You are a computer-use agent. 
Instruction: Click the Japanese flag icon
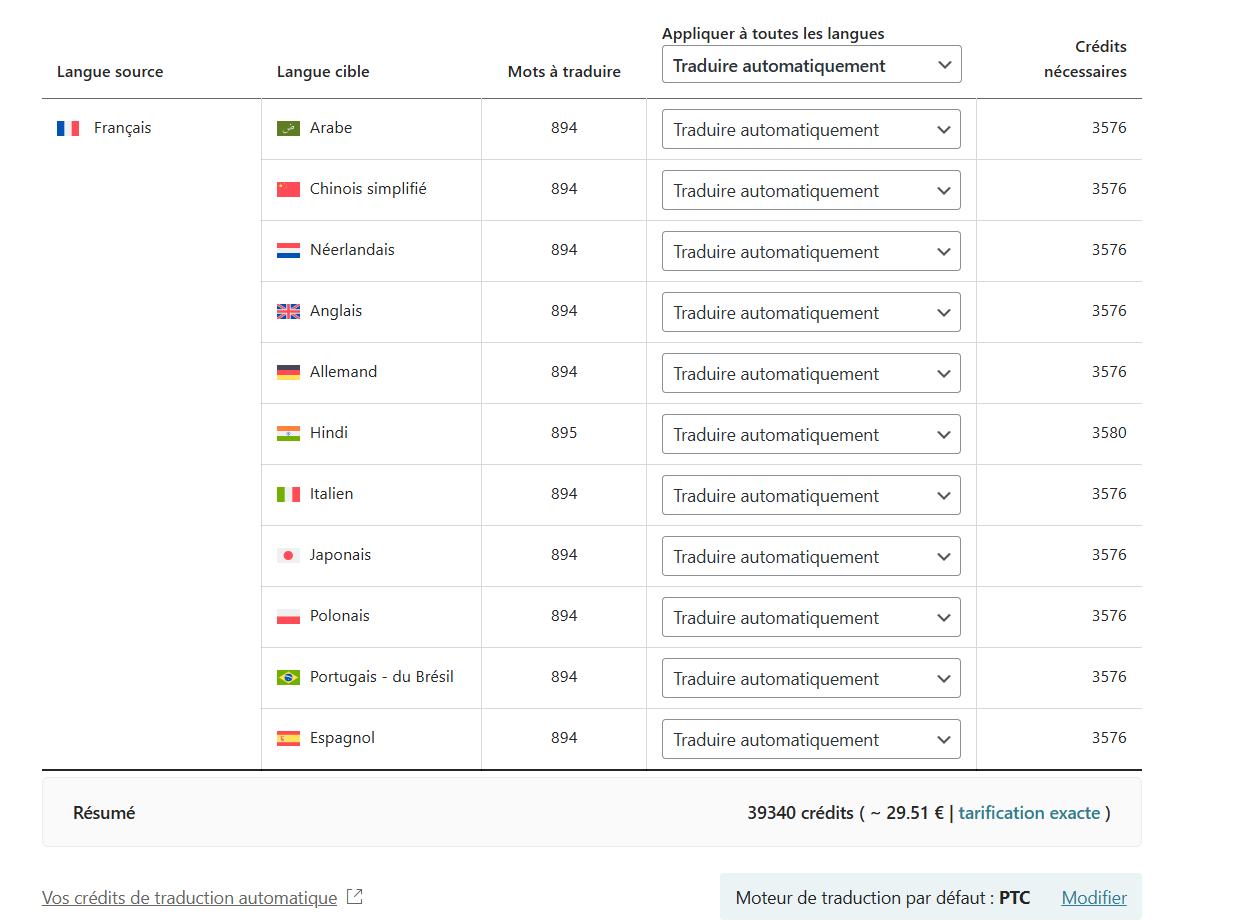pyautogui.click(x=288, y=555)
